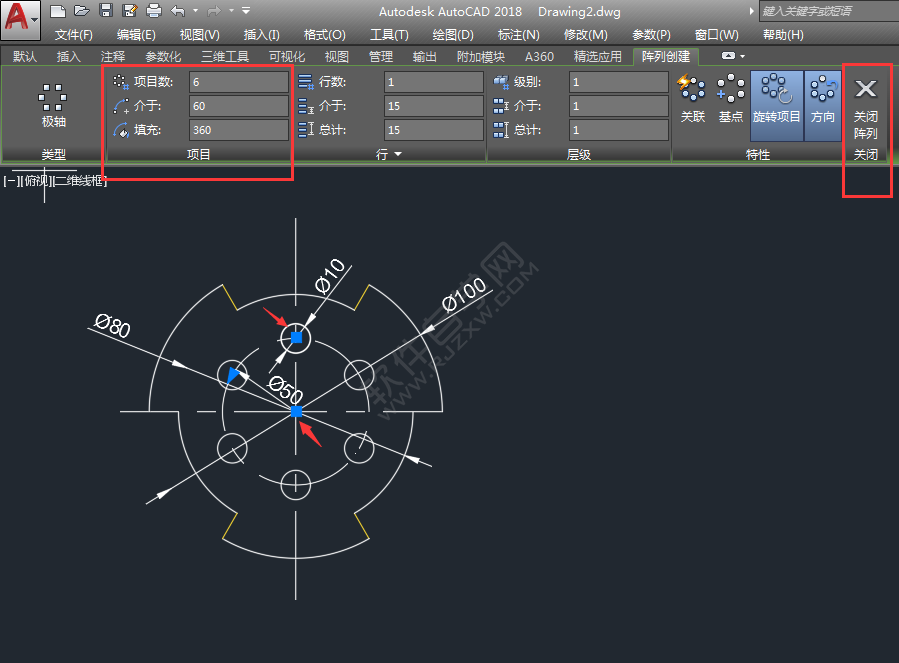Image resolution: width=899 pixels, height=663 pixels.
Task: Click the Open file folder icon
Action: coord(82,11)
